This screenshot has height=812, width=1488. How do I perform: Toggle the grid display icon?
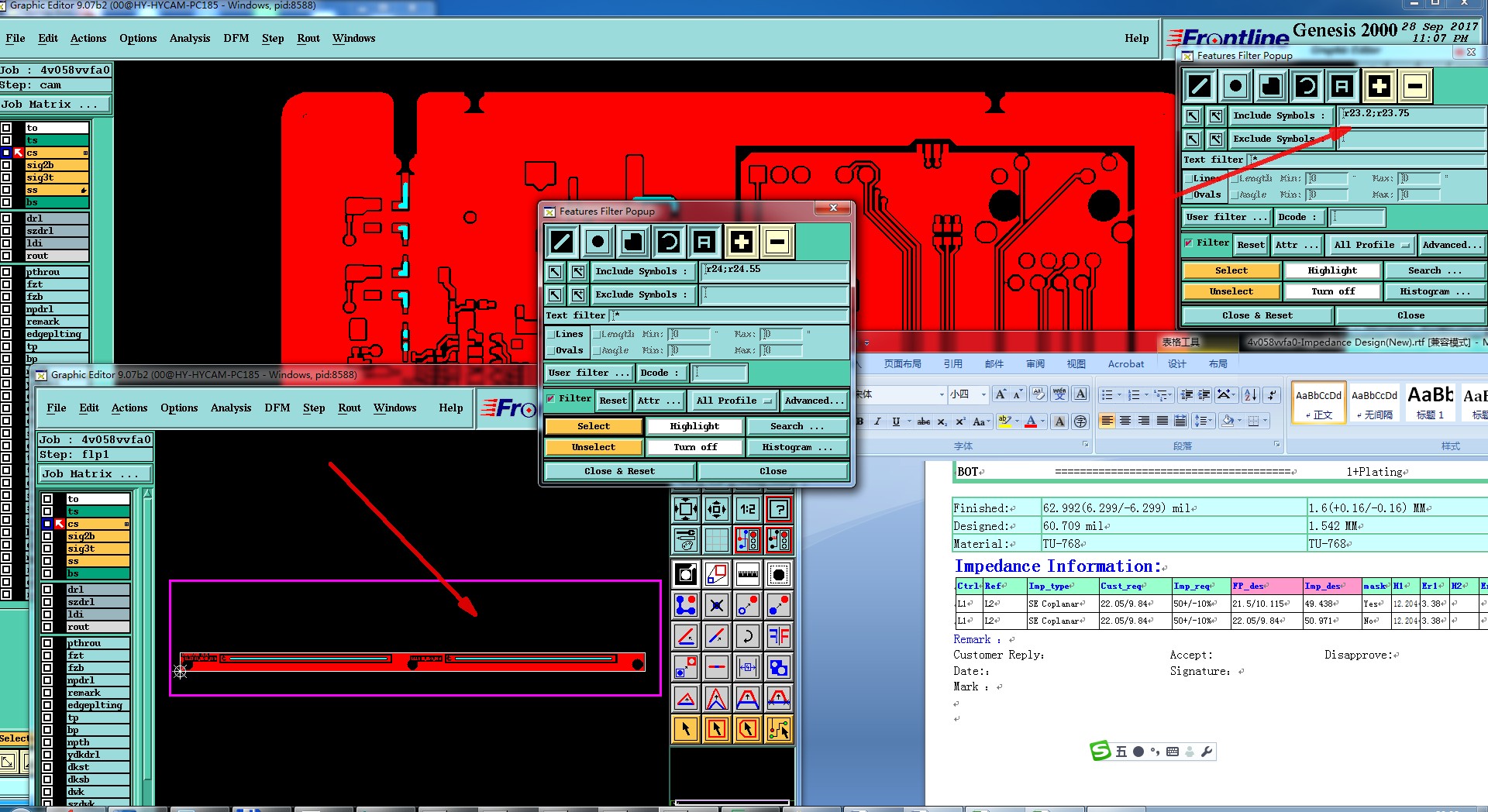tap(717, 539)
